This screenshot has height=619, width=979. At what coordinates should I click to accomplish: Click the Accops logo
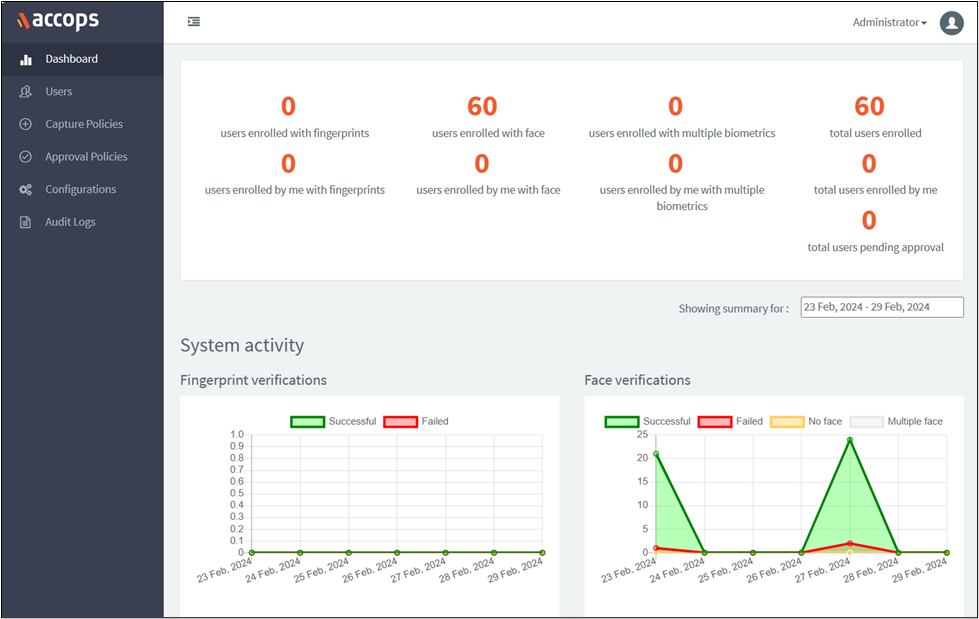58,21
